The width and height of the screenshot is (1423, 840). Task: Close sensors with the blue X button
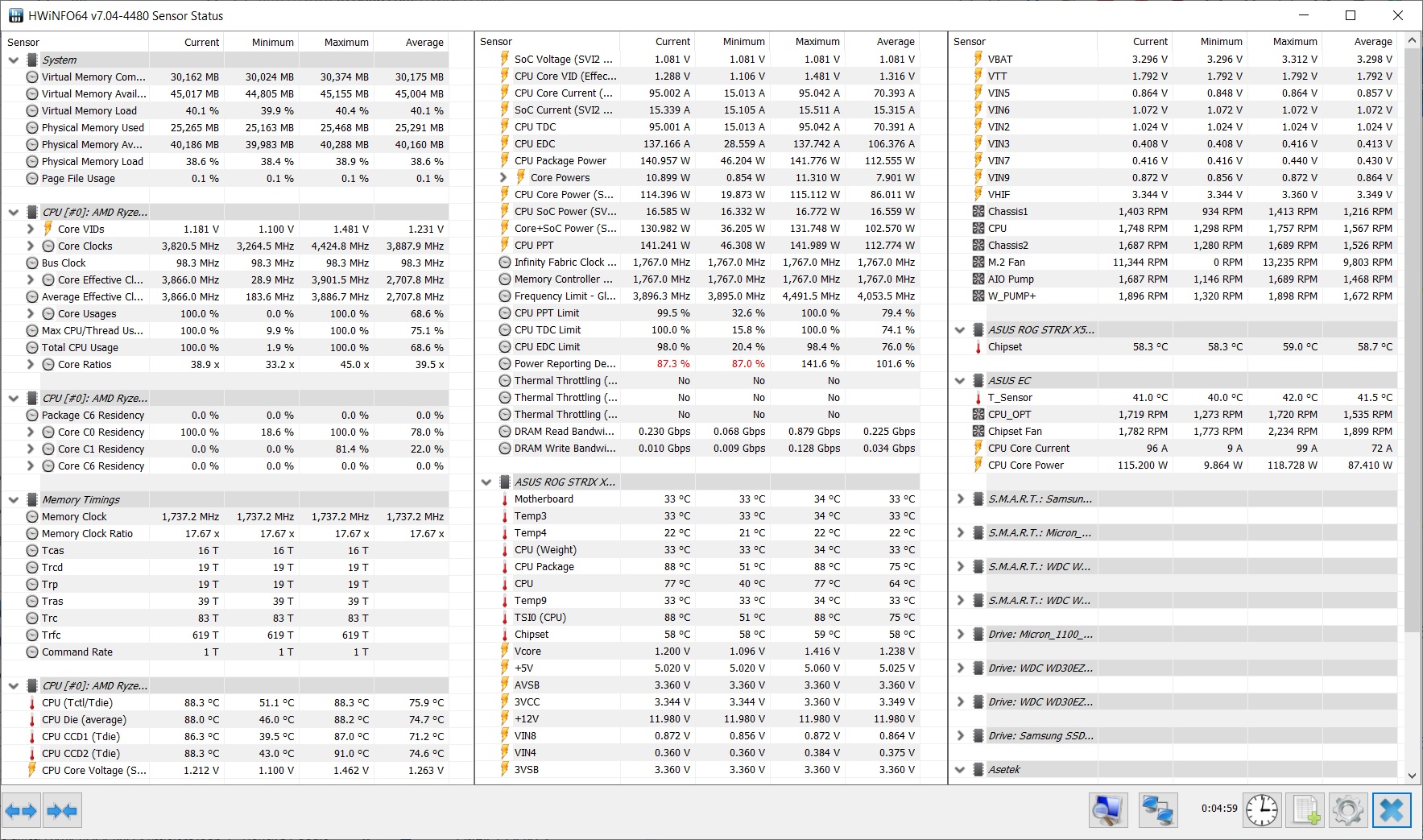(x=1392, y=810)
